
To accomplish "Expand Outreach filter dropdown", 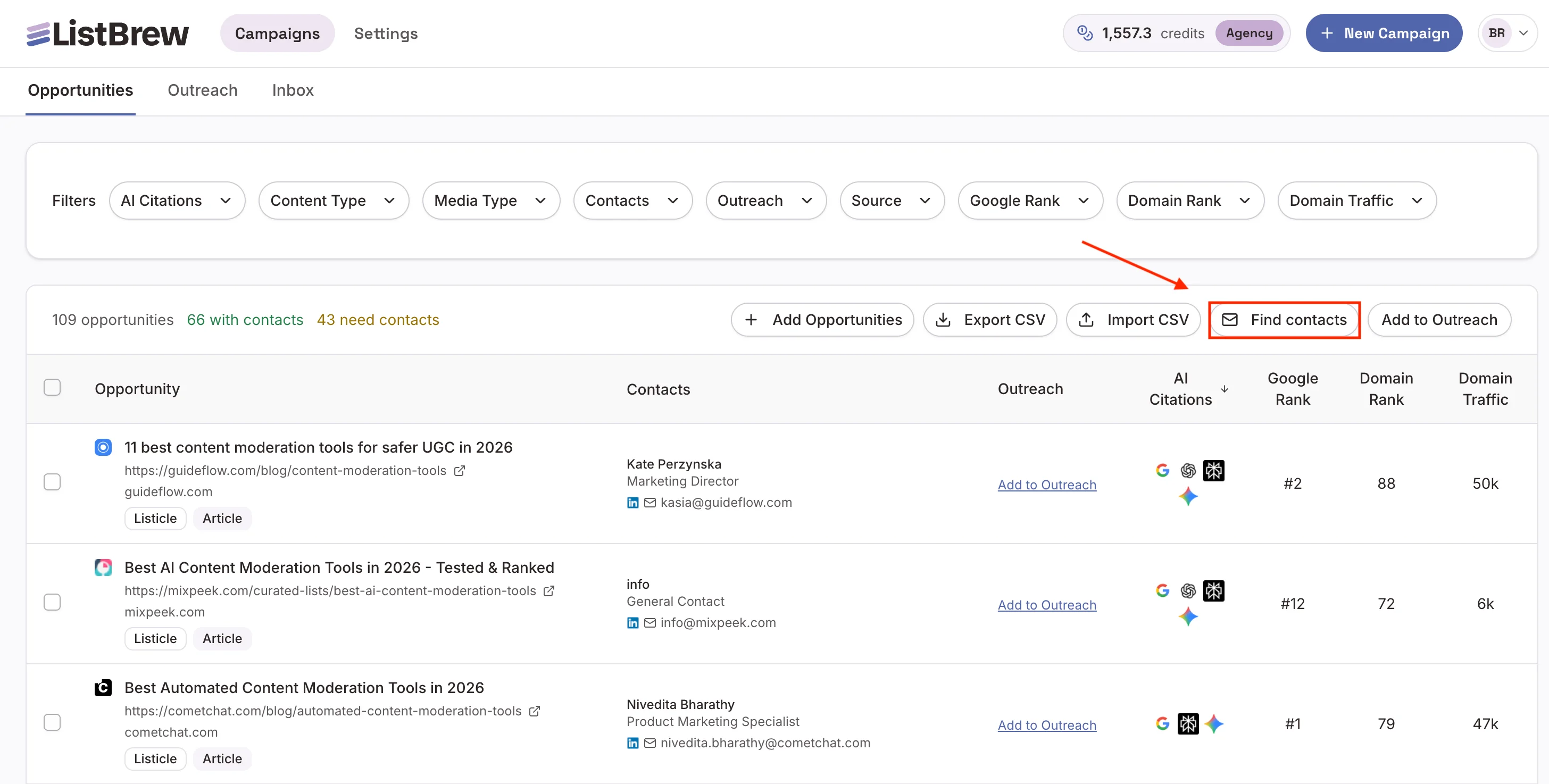I will (x=765, y=201).
